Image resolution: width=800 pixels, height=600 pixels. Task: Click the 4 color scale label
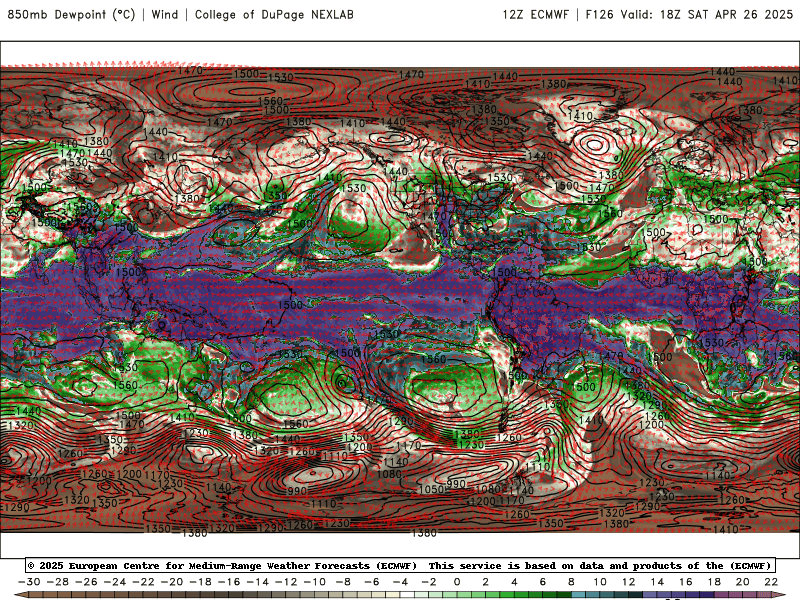point(514,582)
